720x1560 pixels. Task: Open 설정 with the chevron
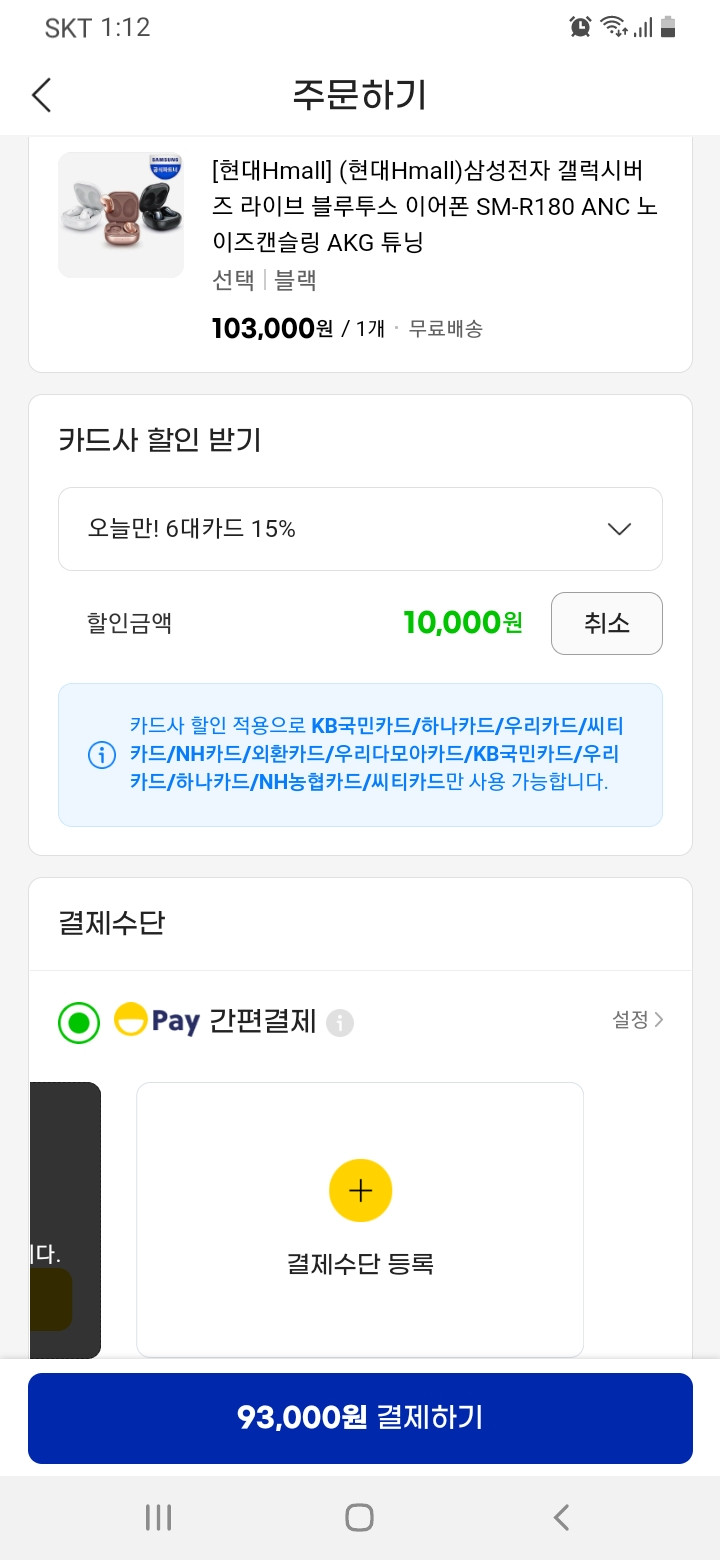pos(638,1020)
